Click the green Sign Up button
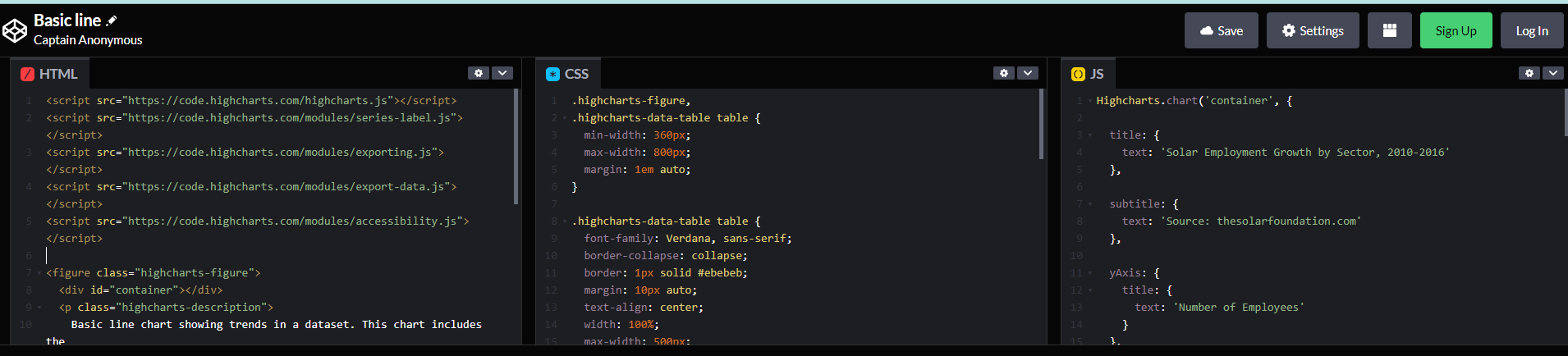 [1456, 30]
